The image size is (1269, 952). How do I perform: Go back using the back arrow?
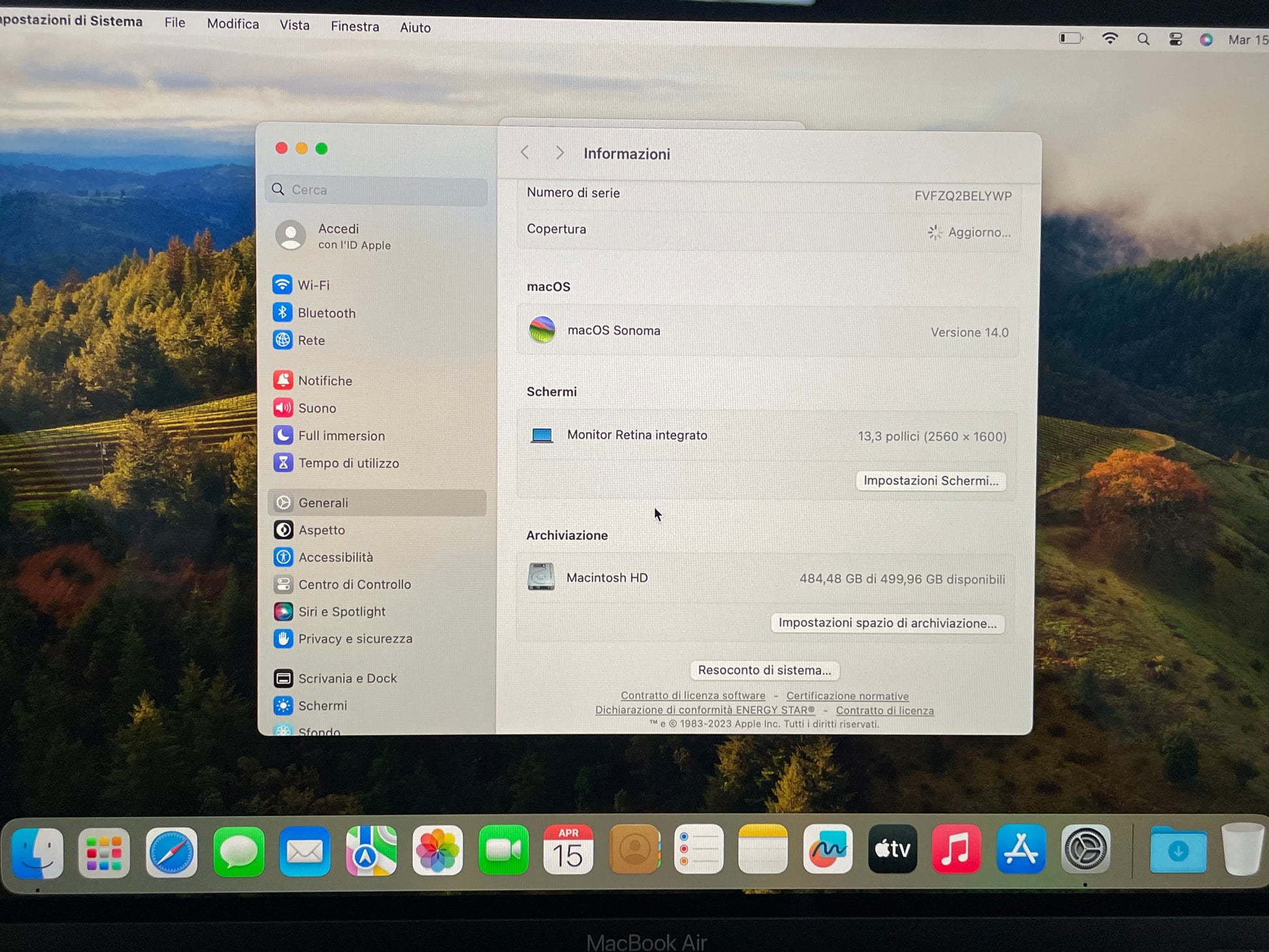click(525, 153)
